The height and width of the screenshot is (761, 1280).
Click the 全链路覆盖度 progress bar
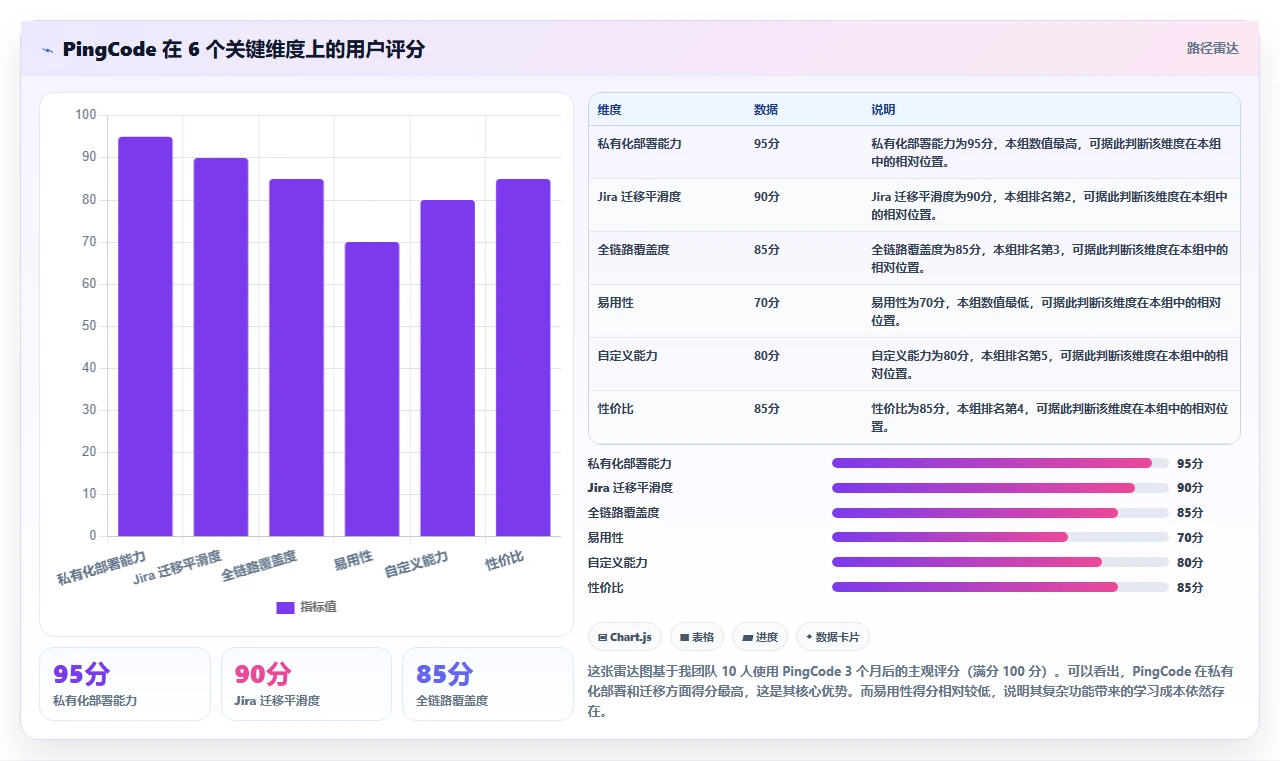point(1000,513)
